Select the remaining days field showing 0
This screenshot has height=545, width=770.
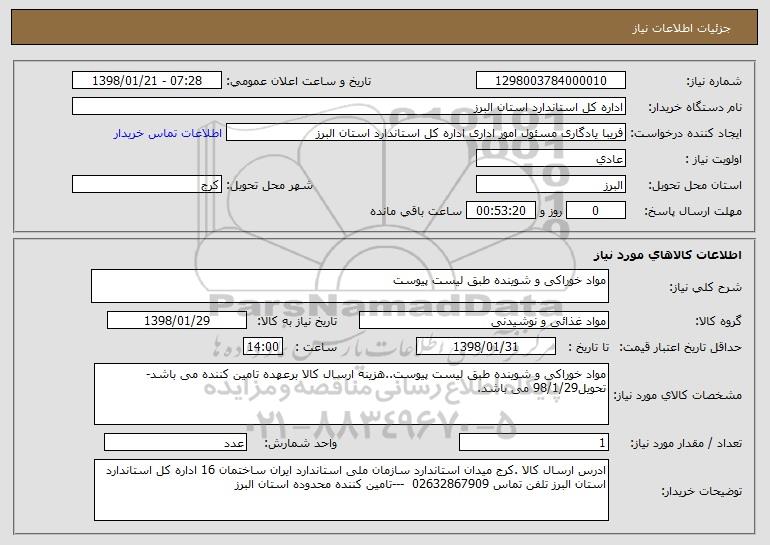click(x=596, y=211)
